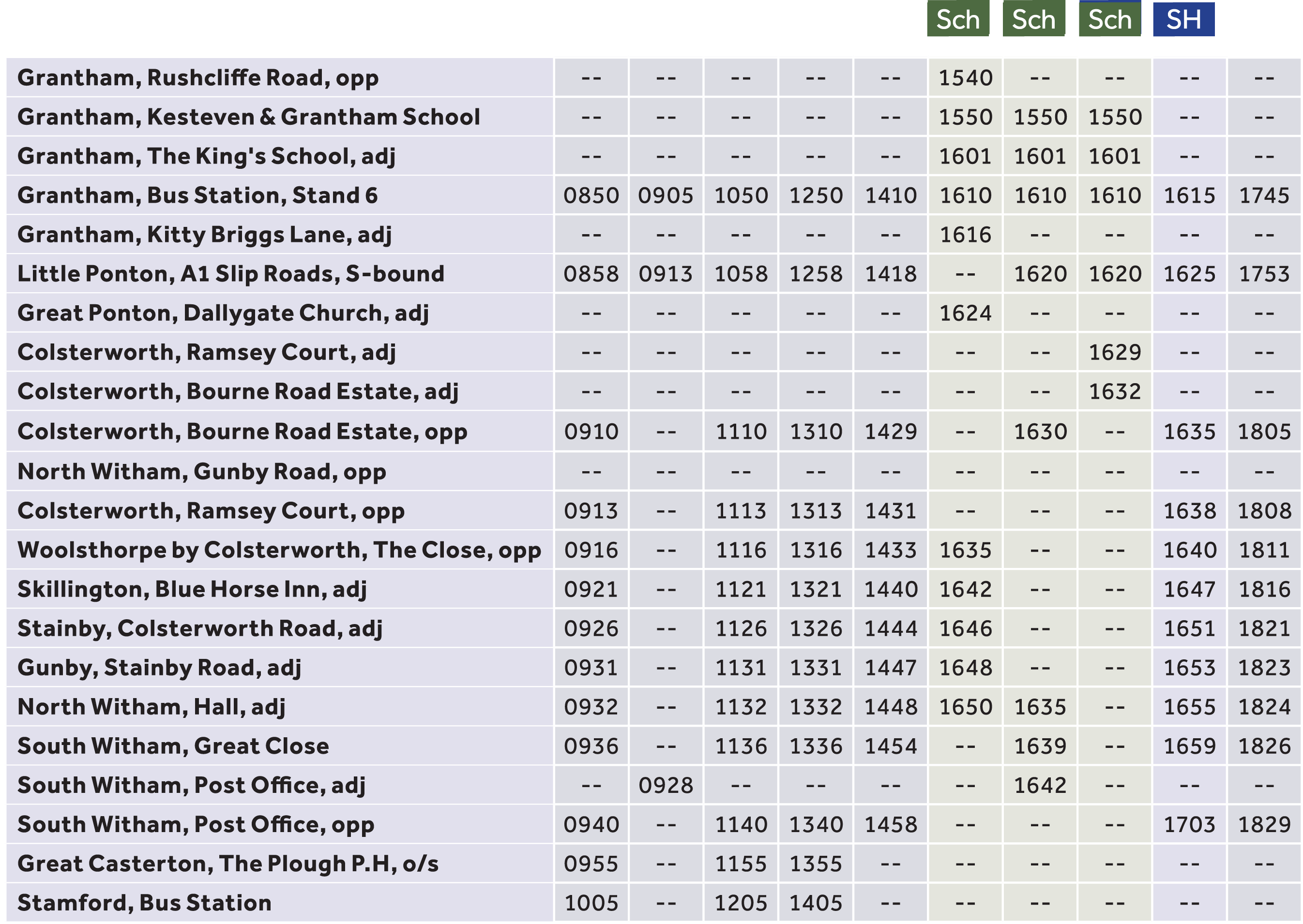Select Great Casterton, The Plough P.H stop
1303x924 pixels.
[227, 864]
